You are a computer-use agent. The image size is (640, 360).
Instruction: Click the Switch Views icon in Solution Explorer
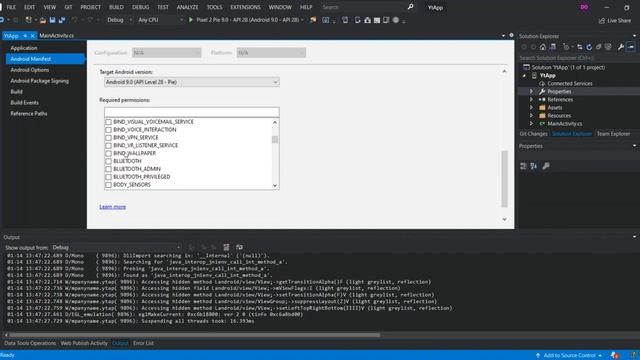pyautogui.click(x=553, y=47)
